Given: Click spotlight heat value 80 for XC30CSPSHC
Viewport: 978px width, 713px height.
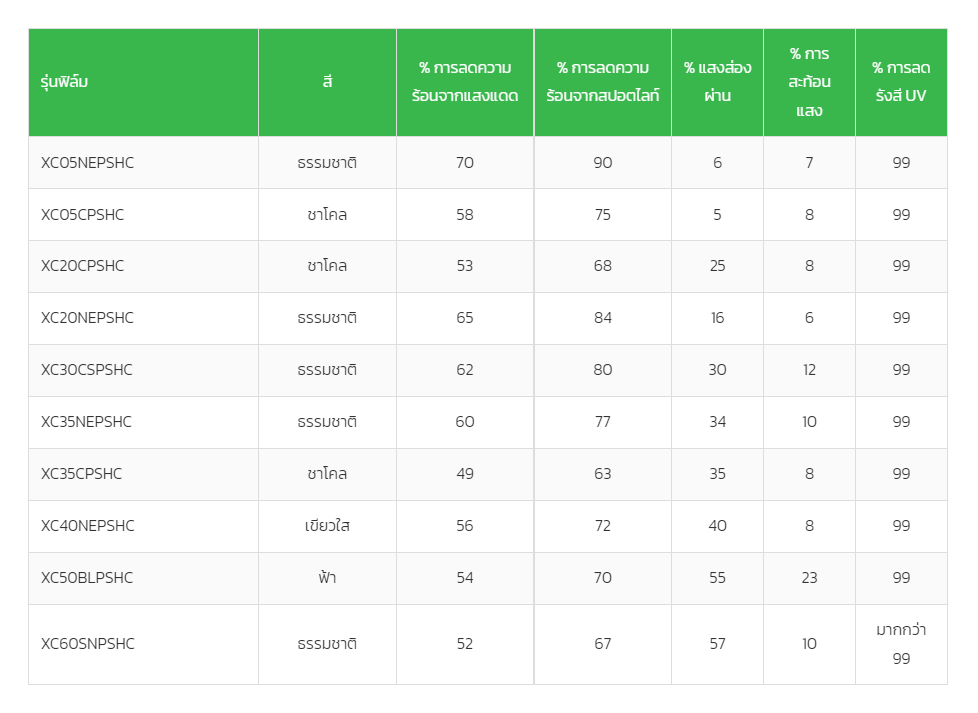Looking at the screenshot, I should coord(603,370).
